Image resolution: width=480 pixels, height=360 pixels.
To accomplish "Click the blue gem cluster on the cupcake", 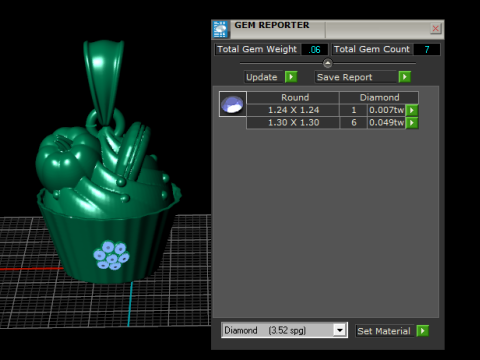I will tap(111, 255).
